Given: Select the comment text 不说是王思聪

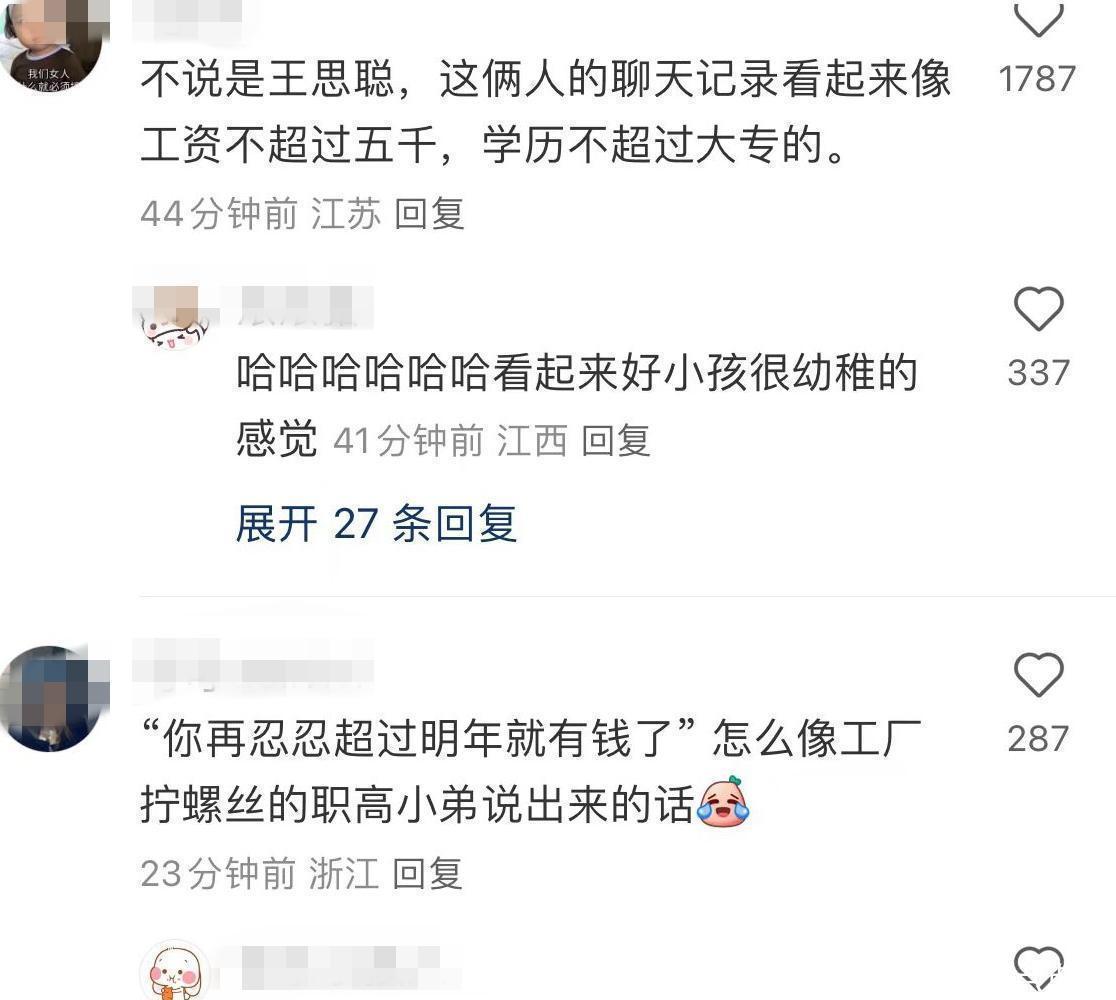Looking at the screenshot, I should pyautogui.click(x=268, y=78).
